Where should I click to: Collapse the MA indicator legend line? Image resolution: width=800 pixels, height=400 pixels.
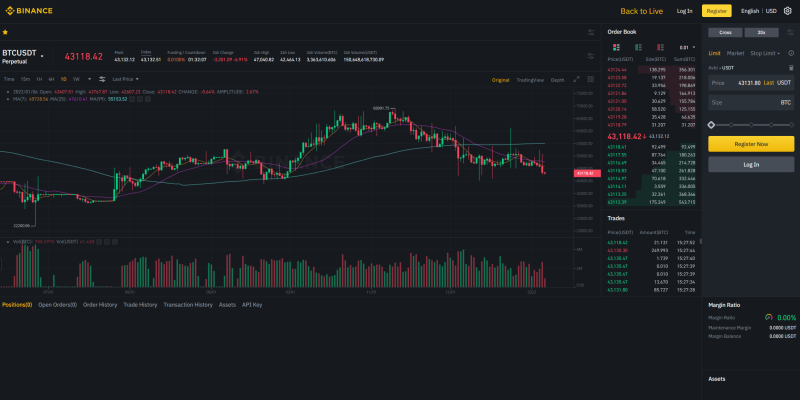[10, 99]
